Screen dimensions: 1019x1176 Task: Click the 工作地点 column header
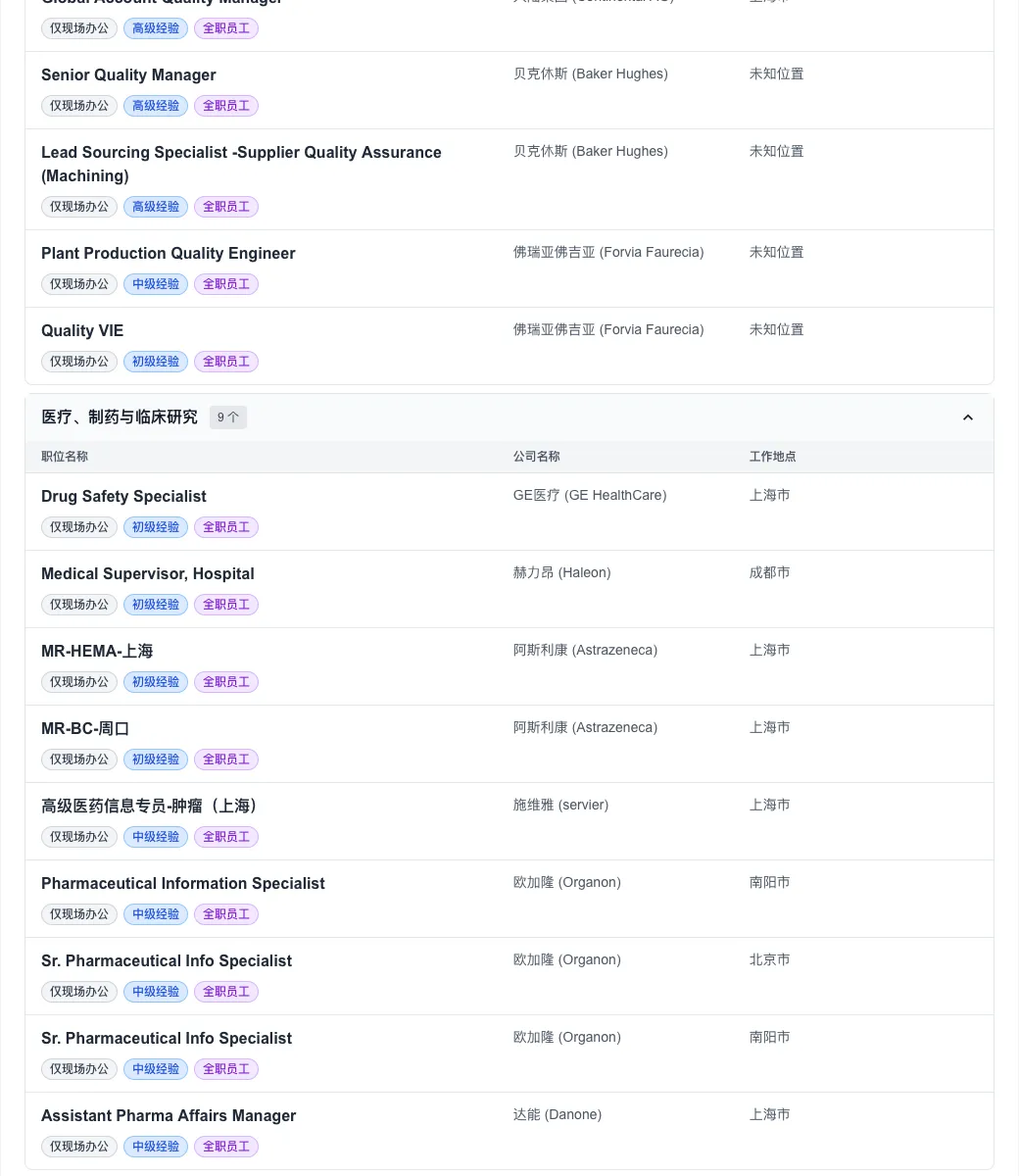[x=773, y=457]
